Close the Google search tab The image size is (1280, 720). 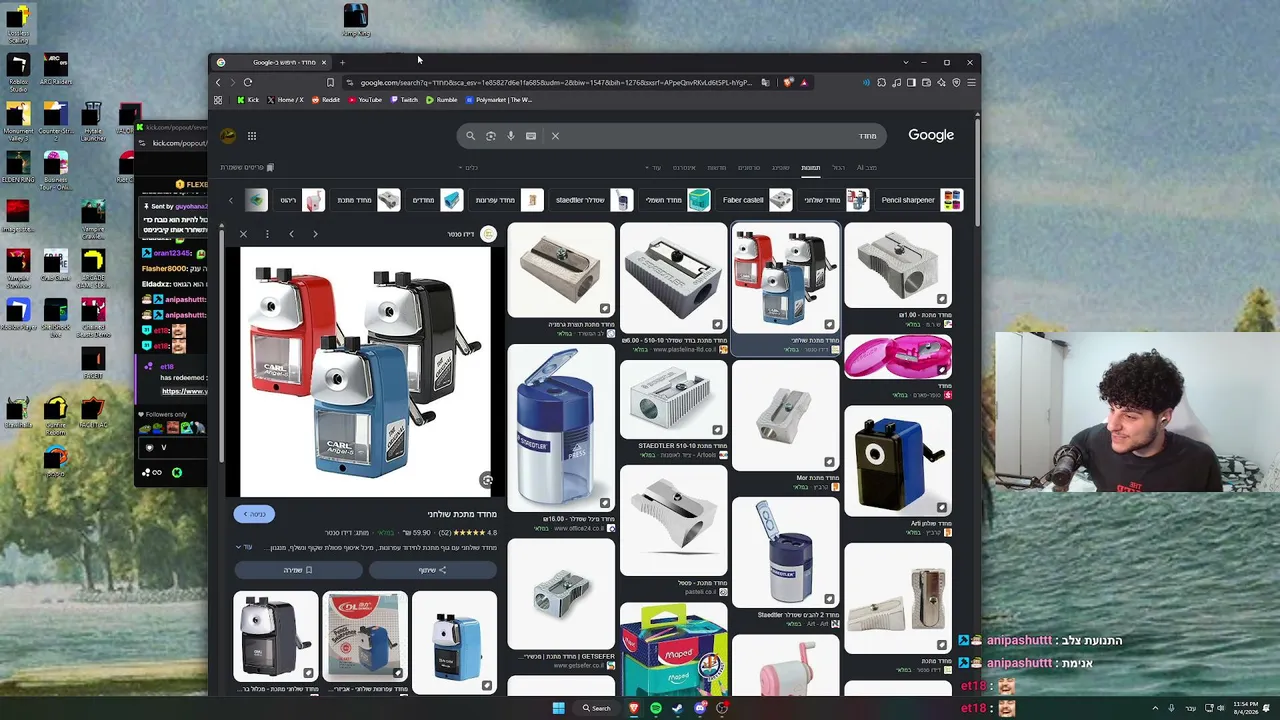pos(323,63)
